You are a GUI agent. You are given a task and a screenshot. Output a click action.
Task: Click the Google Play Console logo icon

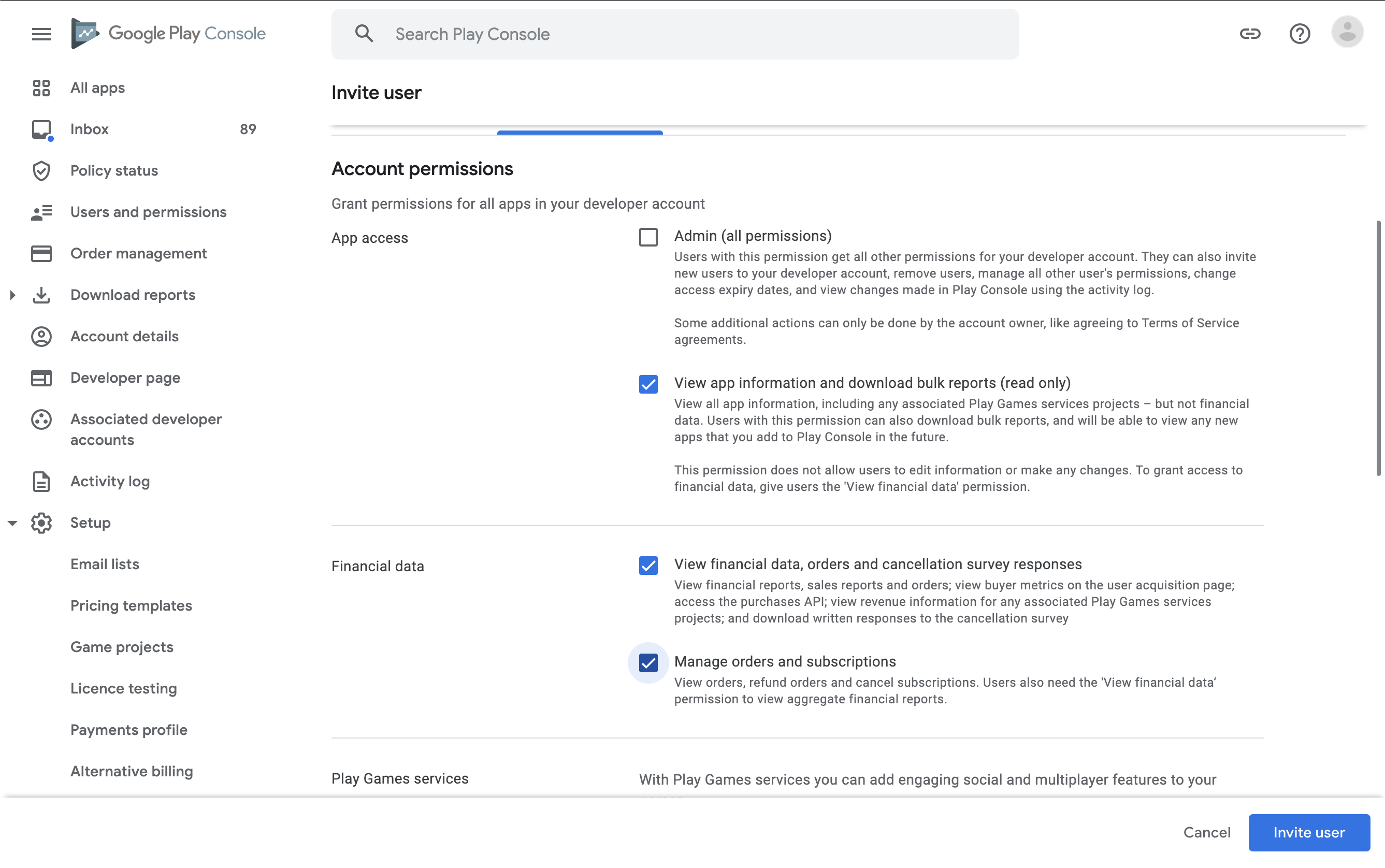(83, 34)
